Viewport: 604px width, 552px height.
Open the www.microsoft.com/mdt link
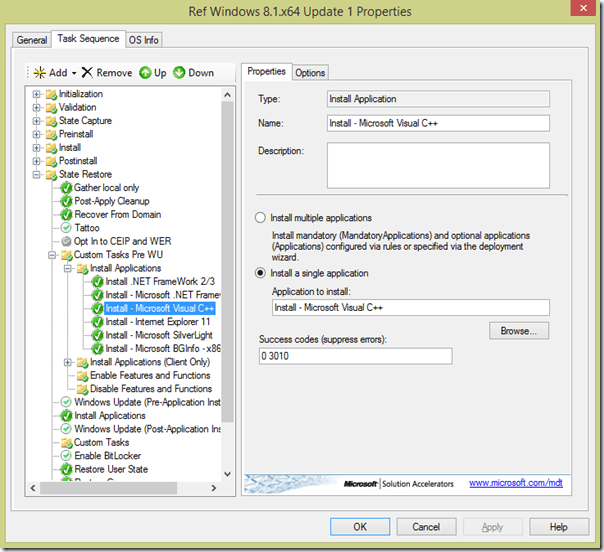tap(516, 484)
